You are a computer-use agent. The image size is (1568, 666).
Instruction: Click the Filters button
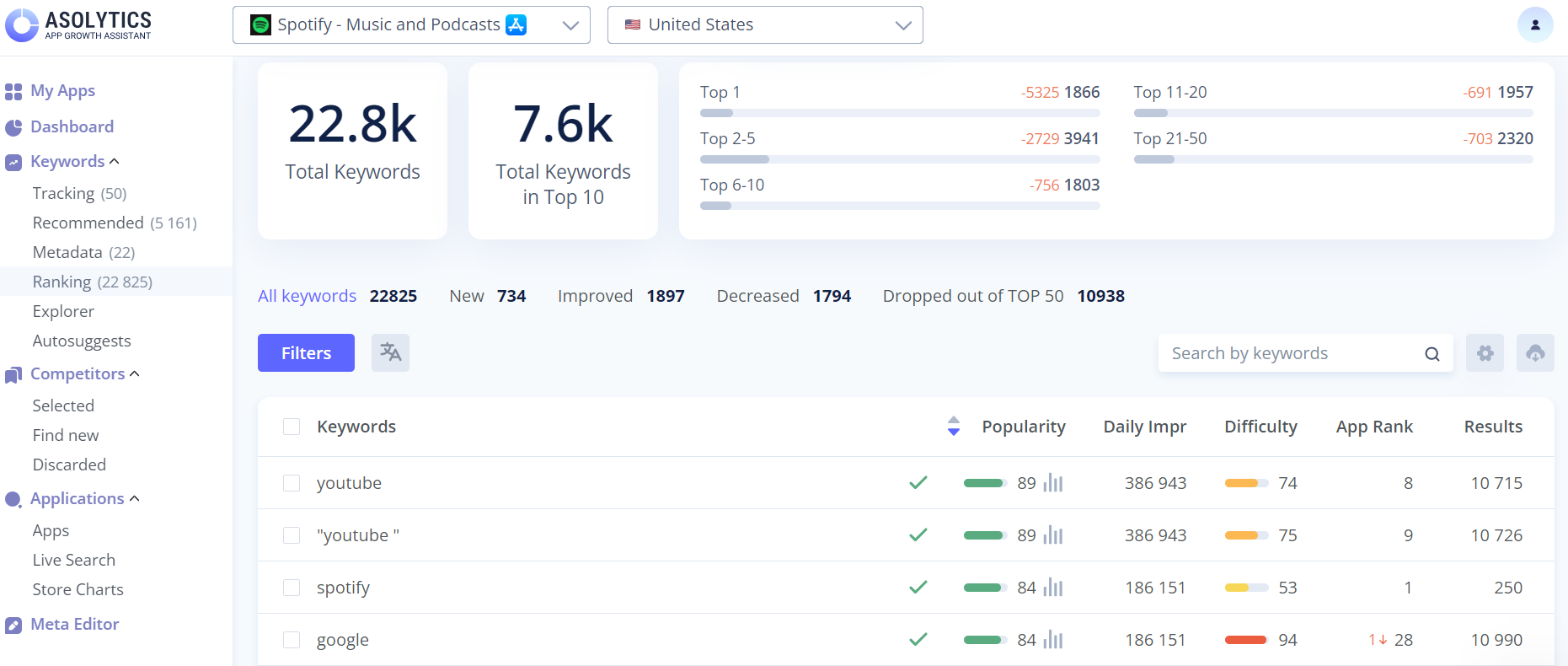(306, 352)
